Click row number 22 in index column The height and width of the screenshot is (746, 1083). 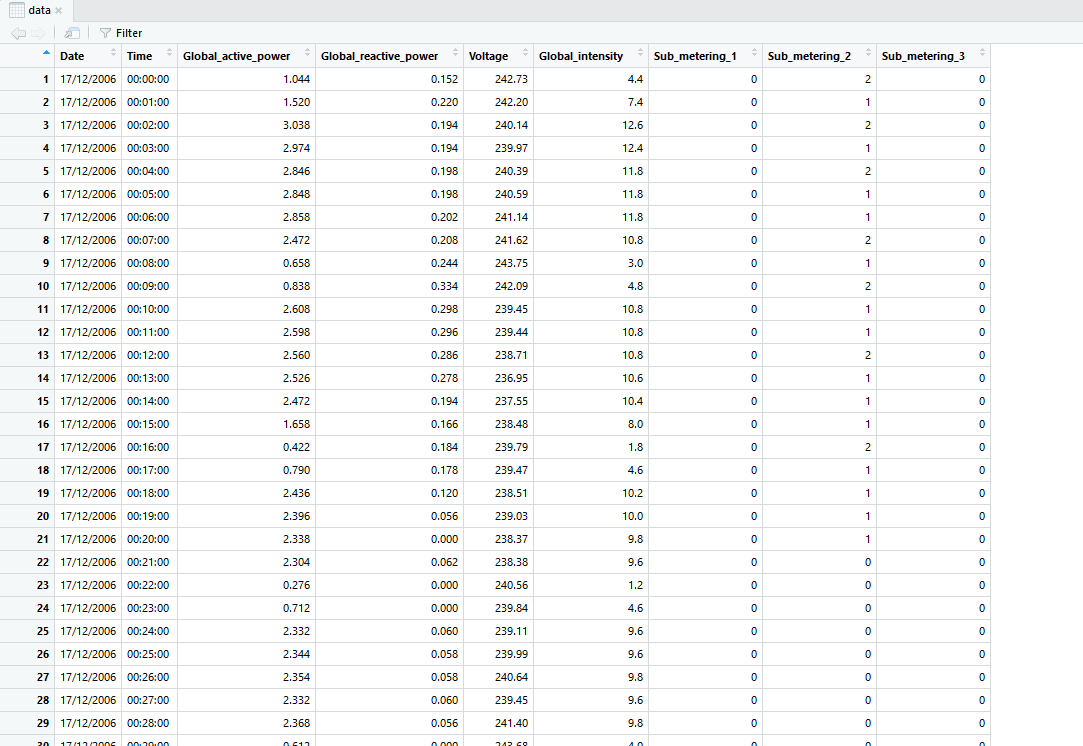(43, 562)
